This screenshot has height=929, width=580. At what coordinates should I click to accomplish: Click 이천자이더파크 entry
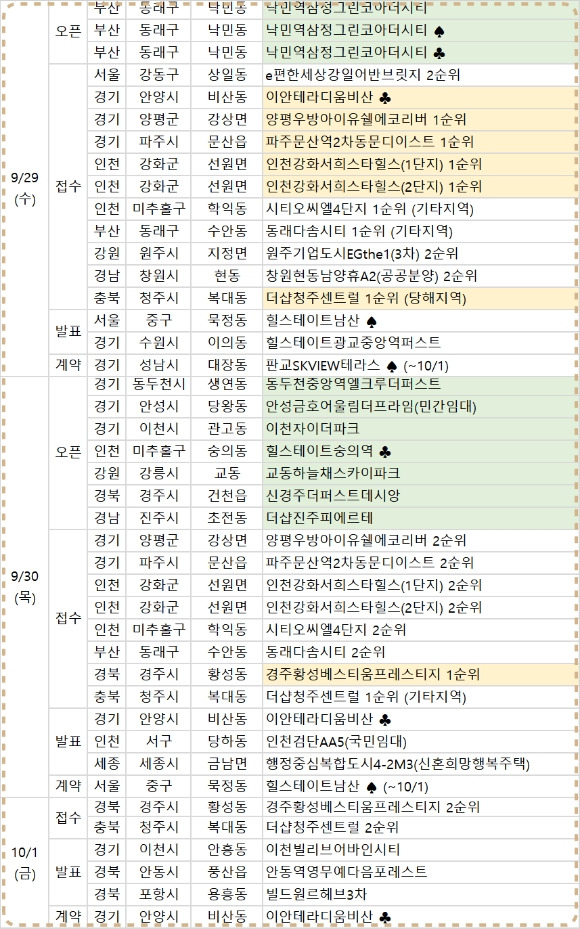312,429
